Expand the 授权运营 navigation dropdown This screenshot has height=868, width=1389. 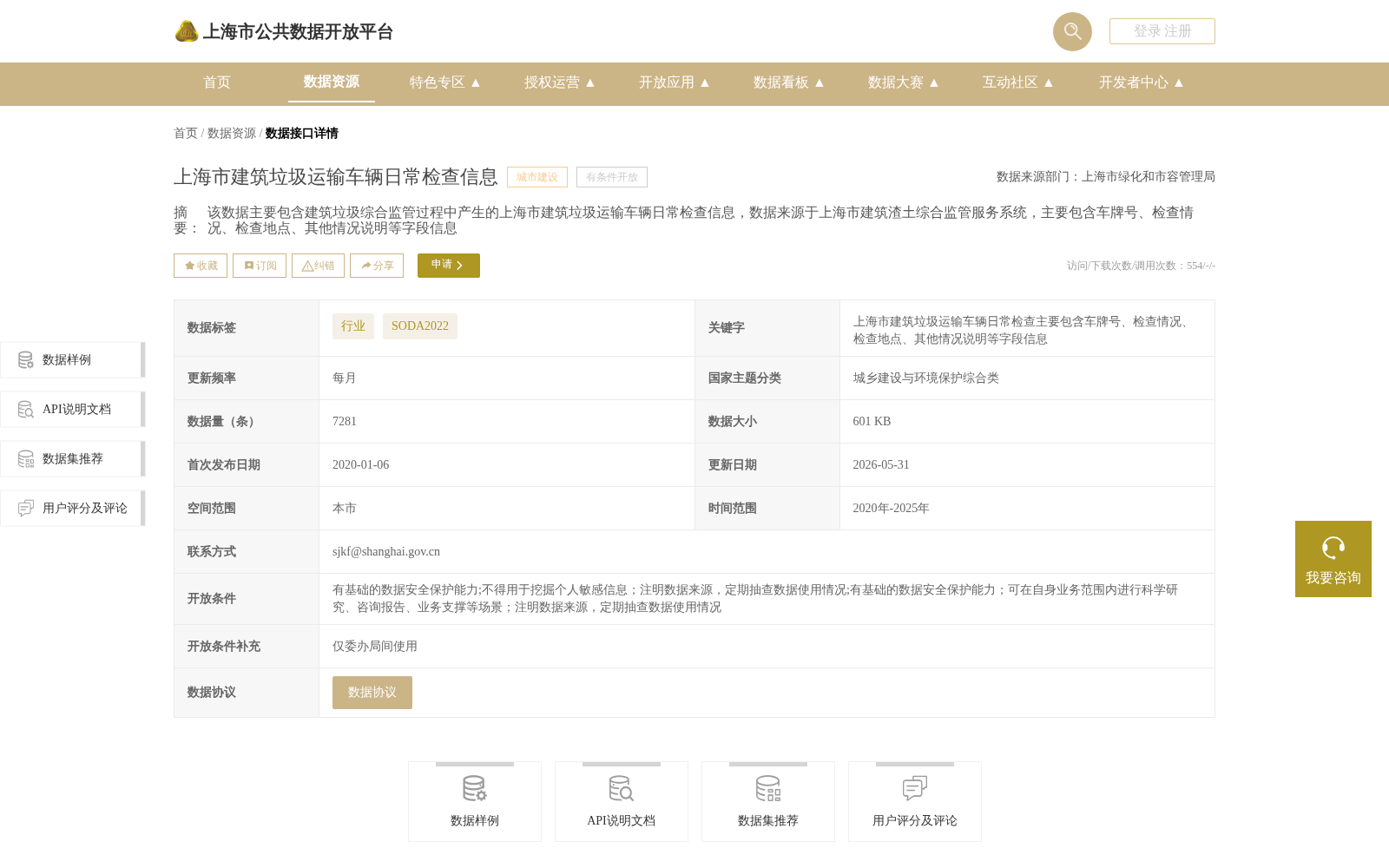click(x=560, y=82)
